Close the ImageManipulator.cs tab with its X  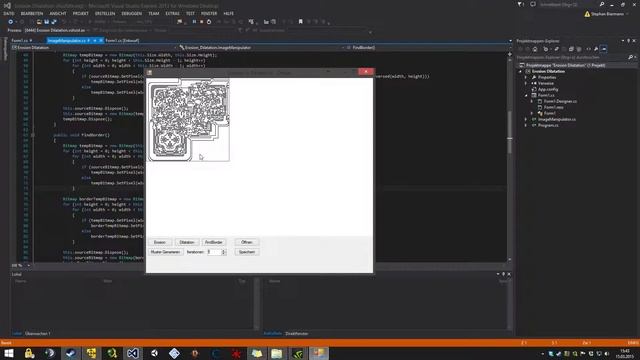(x=101, y=41)
